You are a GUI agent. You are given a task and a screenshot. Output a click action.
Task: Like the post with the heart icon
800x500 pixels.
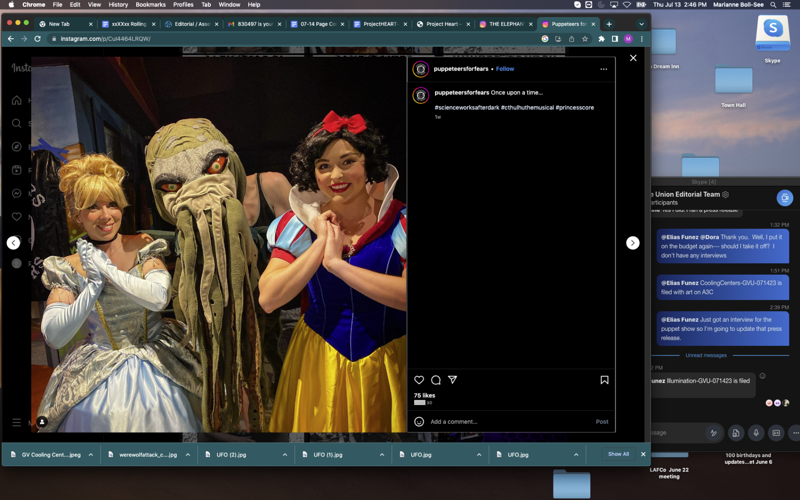pyautogui.click(x=419, y=380)
